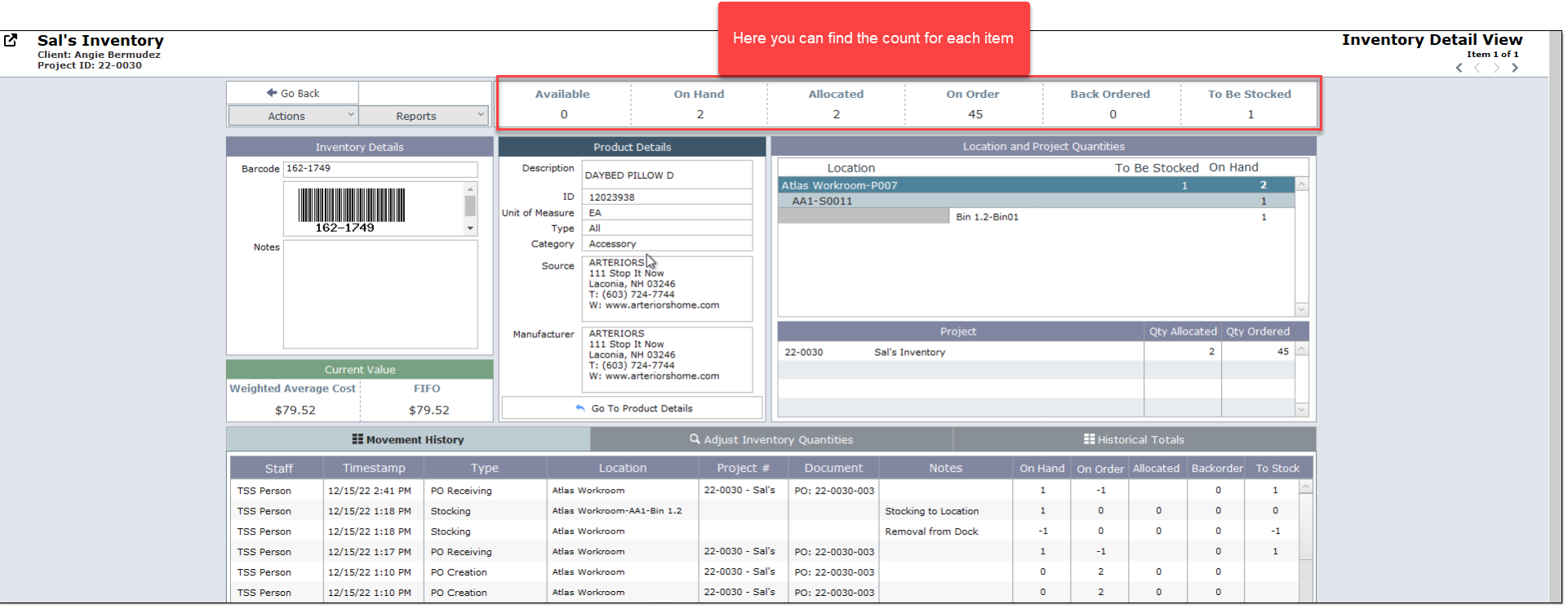Image resolution: width=1568 pixels, height=609 pixels.
Task: Click the Unit of Measure EA field
Action: tap(667, 213)
